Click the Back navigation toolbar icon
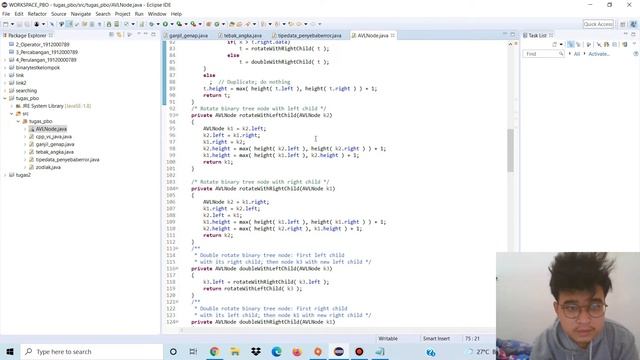Viewport: 640px width, 360px height. tap(299, 24)
